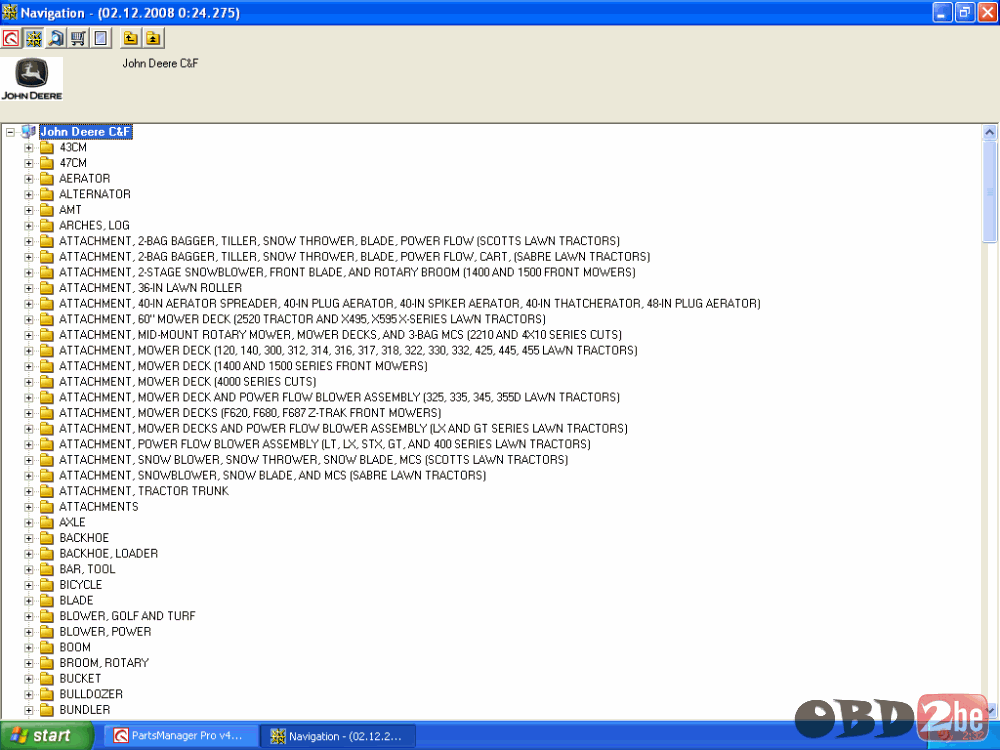Select the 60" mower deck attachment row
This screenshot has width=1000, height=750.
[x=302, y=320]
